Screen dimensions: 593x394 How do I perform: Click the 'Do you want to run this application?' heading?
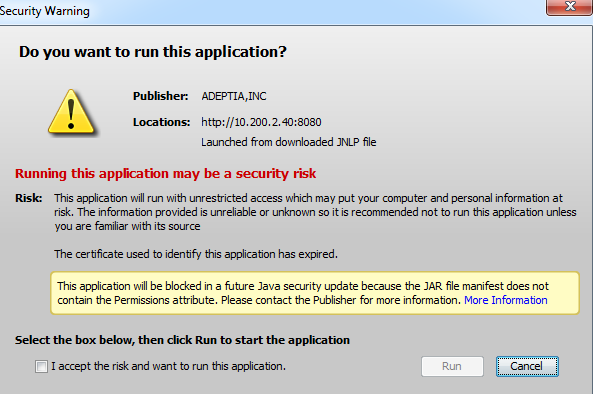(x=153, y=52)
